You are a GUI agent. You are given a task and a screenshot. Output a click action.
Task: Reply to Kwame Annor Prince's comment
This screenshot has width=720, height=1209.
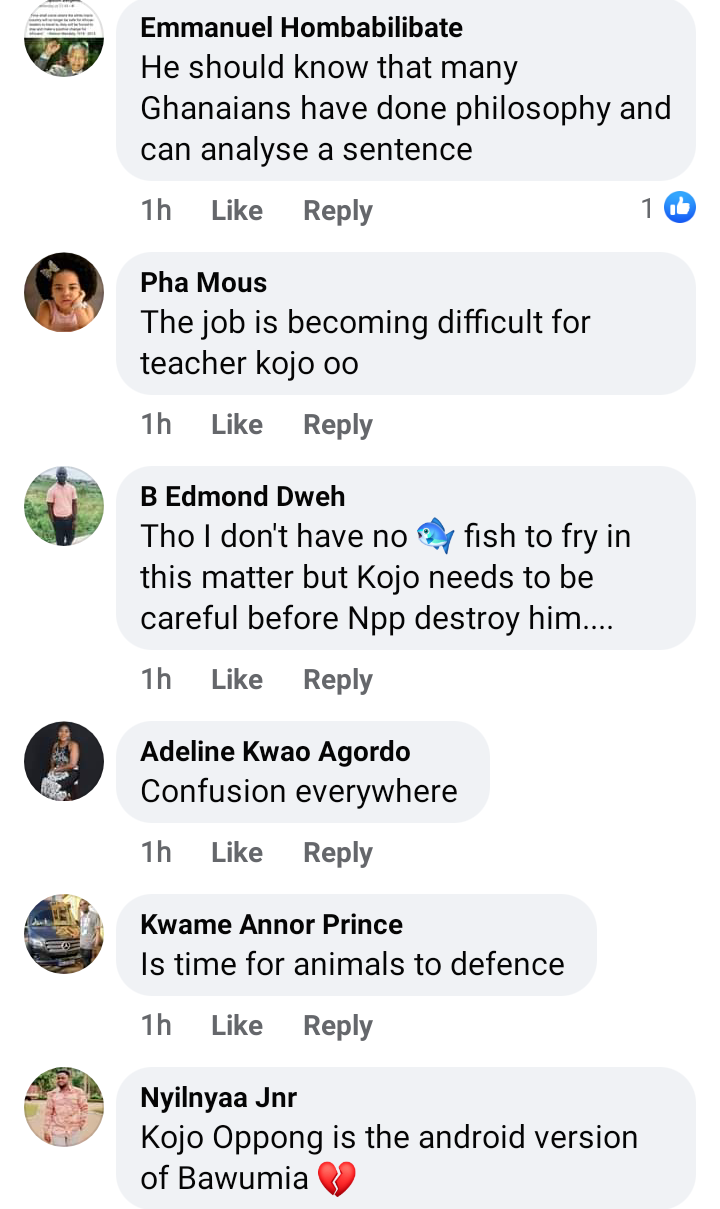point(338,1026)
